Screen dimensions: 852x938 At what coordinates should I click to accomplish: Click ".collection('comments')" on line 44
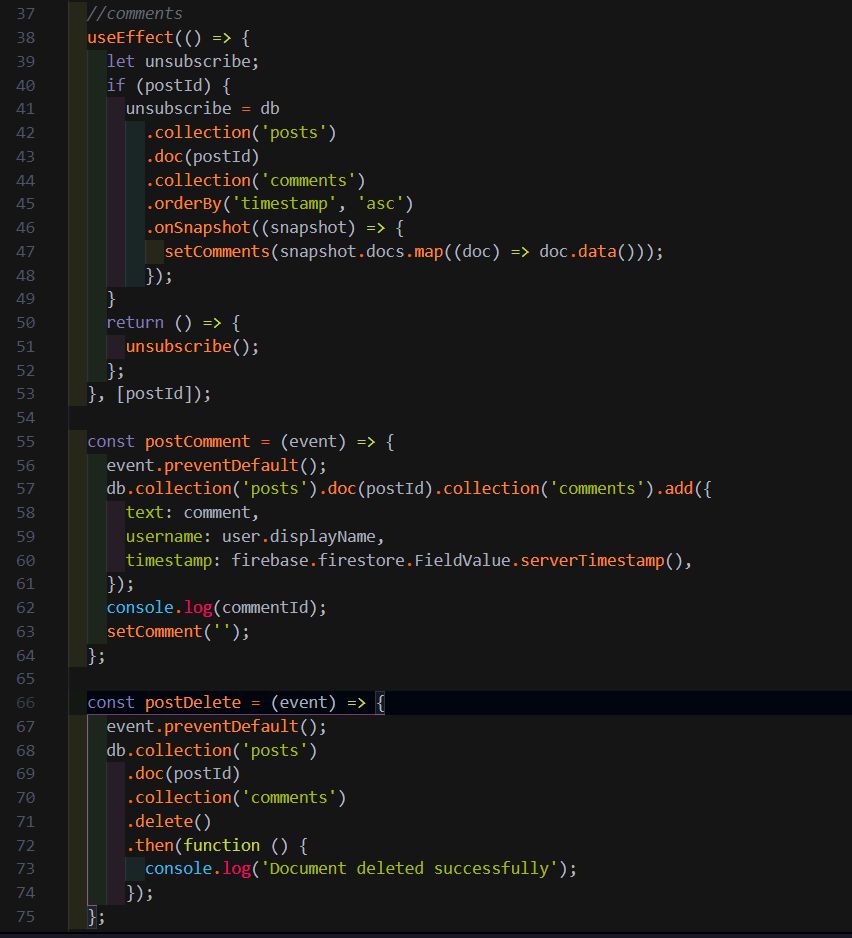click(255, 180)
